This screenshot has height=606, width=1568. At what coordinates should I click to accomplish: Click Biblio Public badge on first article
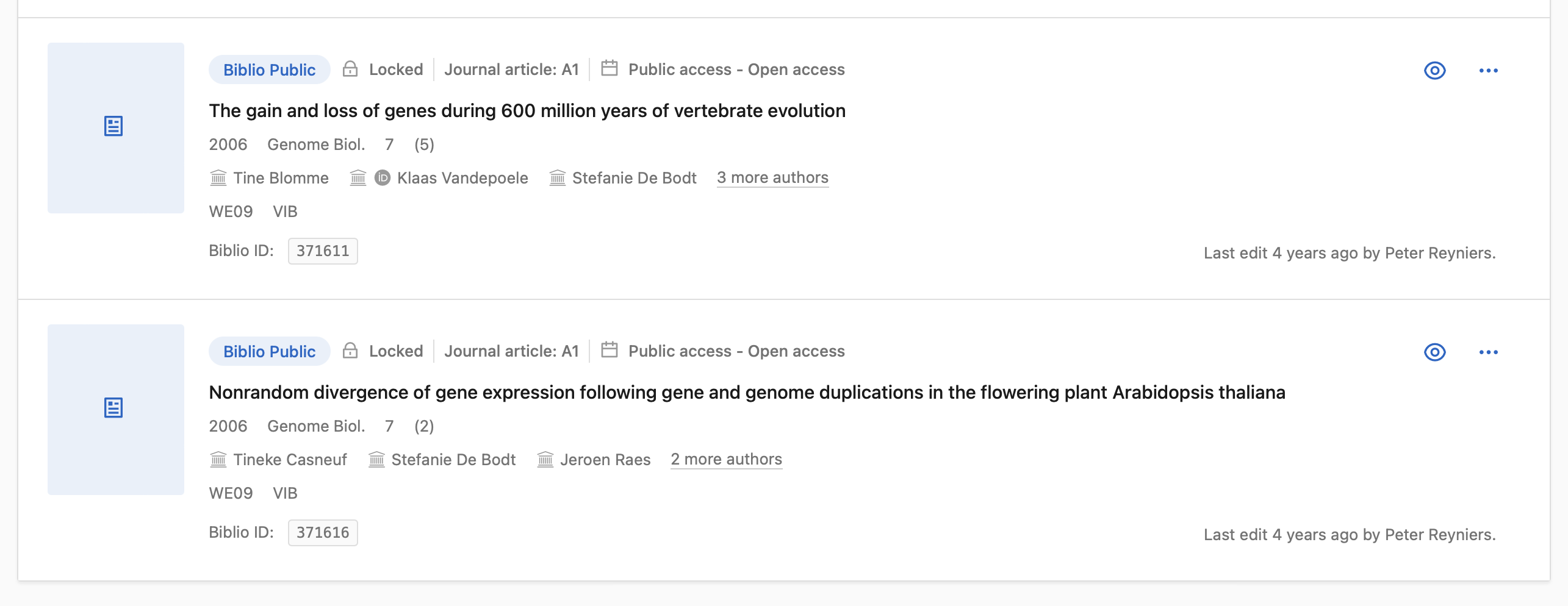[269, 70]
